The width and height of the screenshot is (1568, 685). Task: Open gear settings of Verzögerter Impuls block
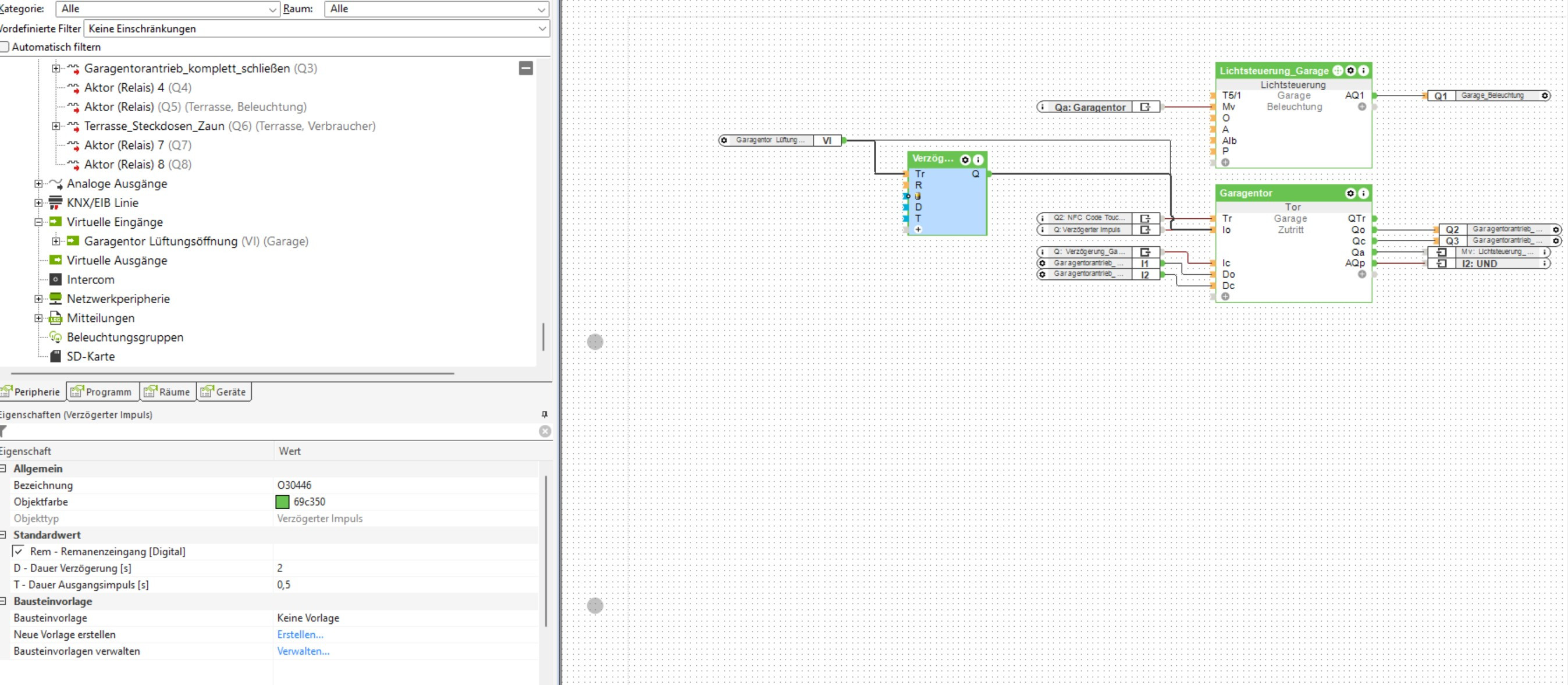(965, 159)
